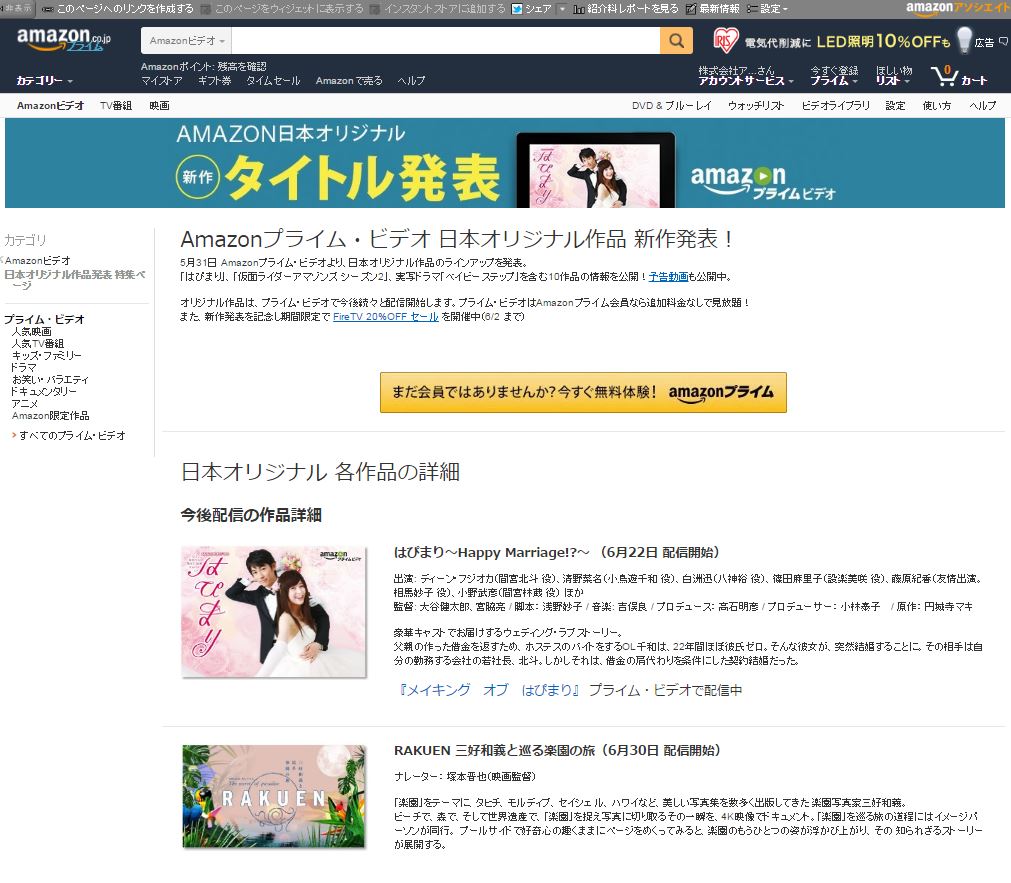
Task: Click the タイムセール link
Action: click(273, 81)
